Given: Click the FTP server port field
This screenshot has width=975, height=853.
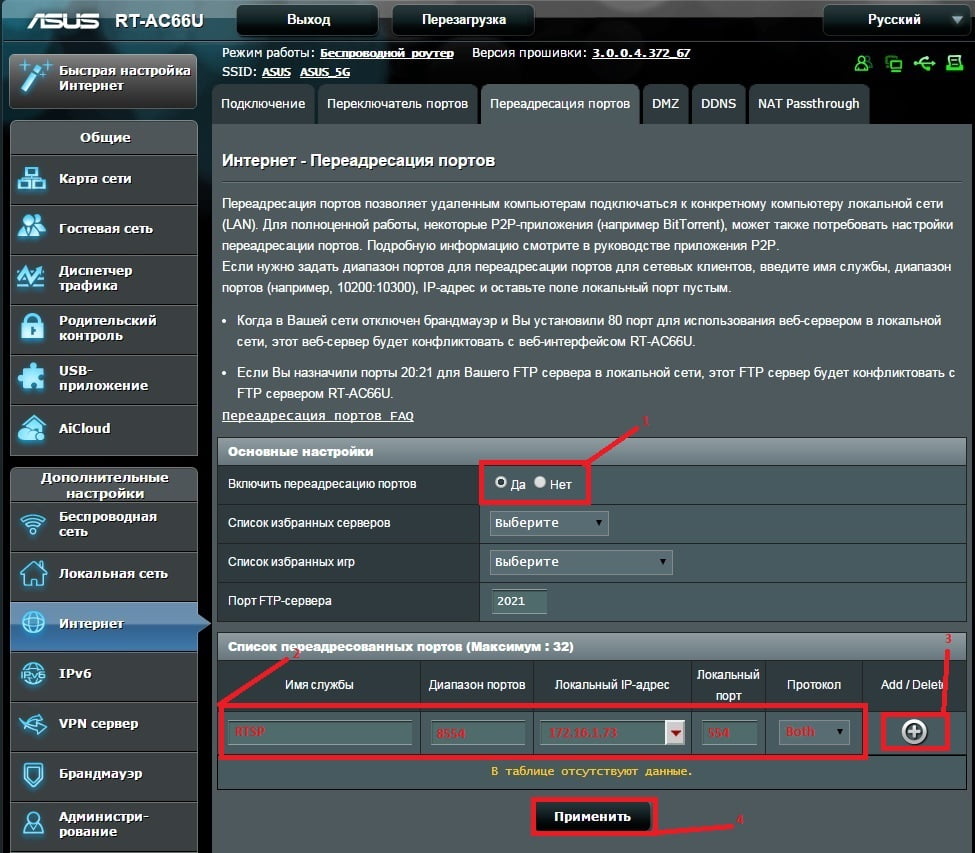Looking at the screenshot, I should (x=519, y=601).
